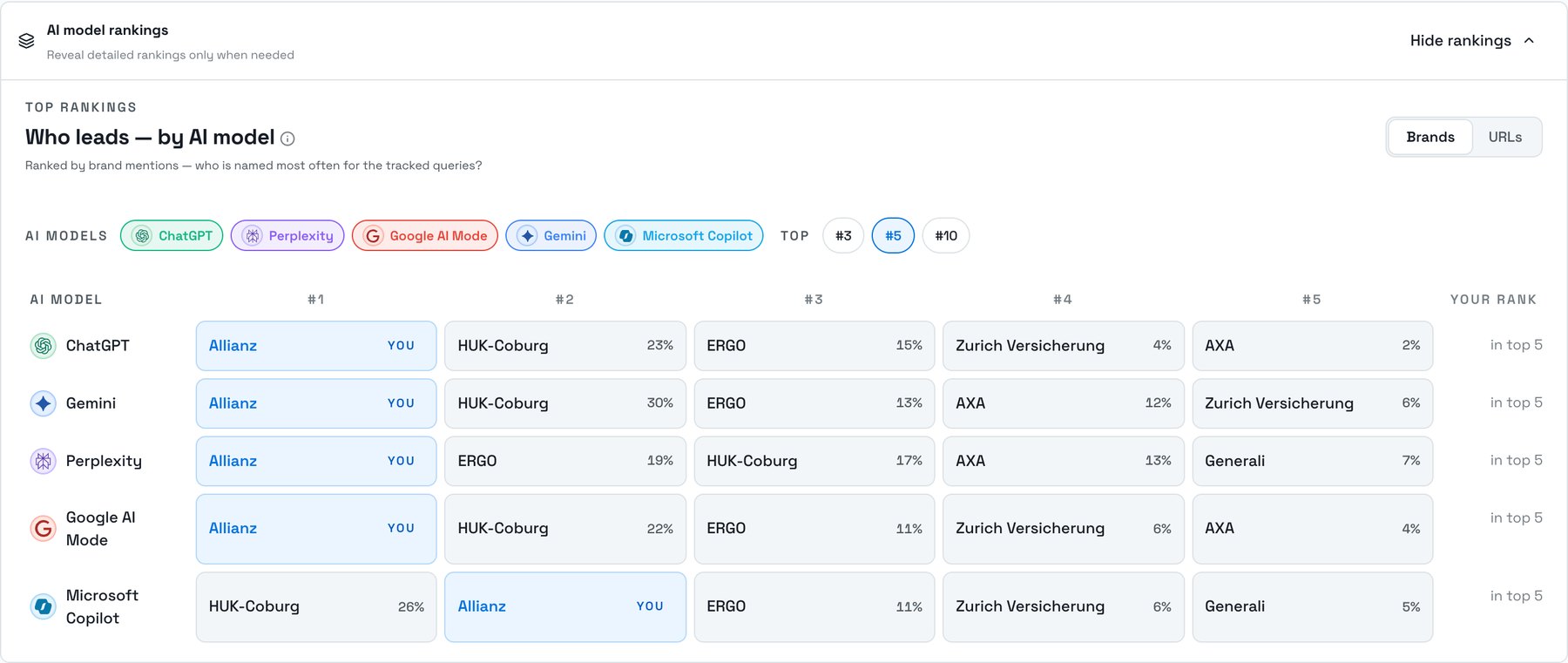
Task: Click the Allianz cell in the Gemini row
Action: (316, 403)
